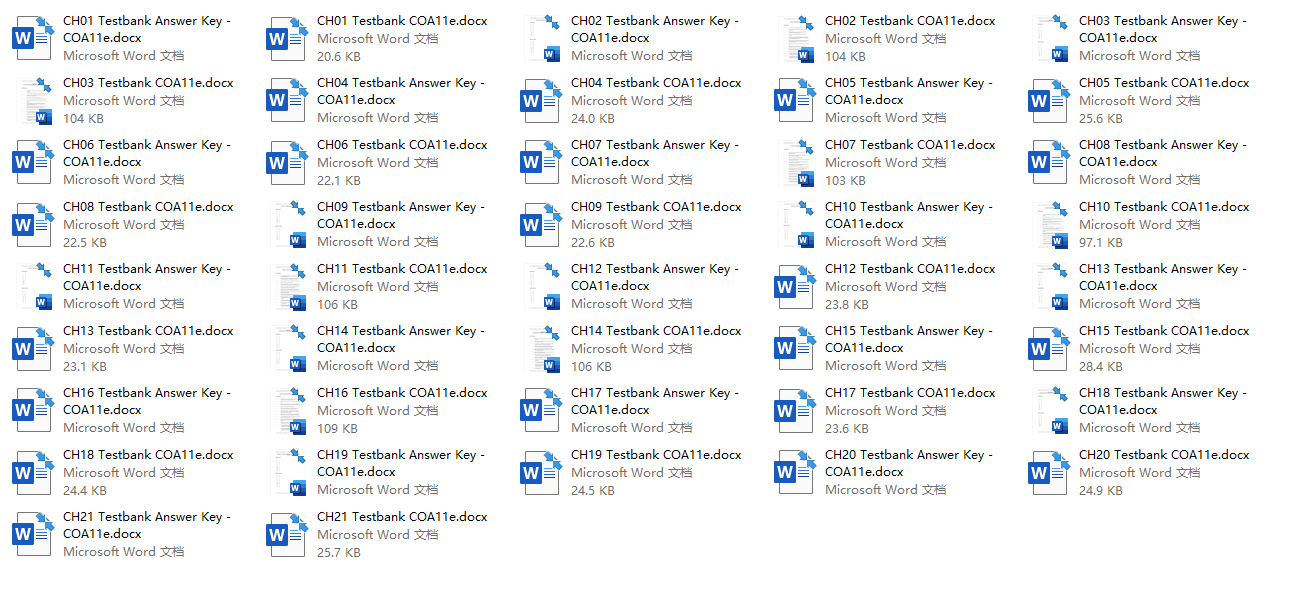Click the Word icon for CH15 Testbank Answer Key
Image resolution: width=1311 pixels, height=602 pixels.
[794, 348]
